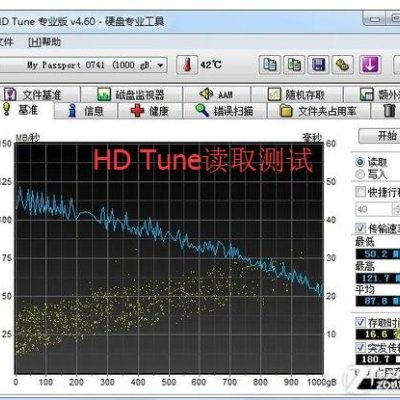Click the 42℃ temperature reading
Viewport: 400px width, 400px height.
[x=211, y=64]
